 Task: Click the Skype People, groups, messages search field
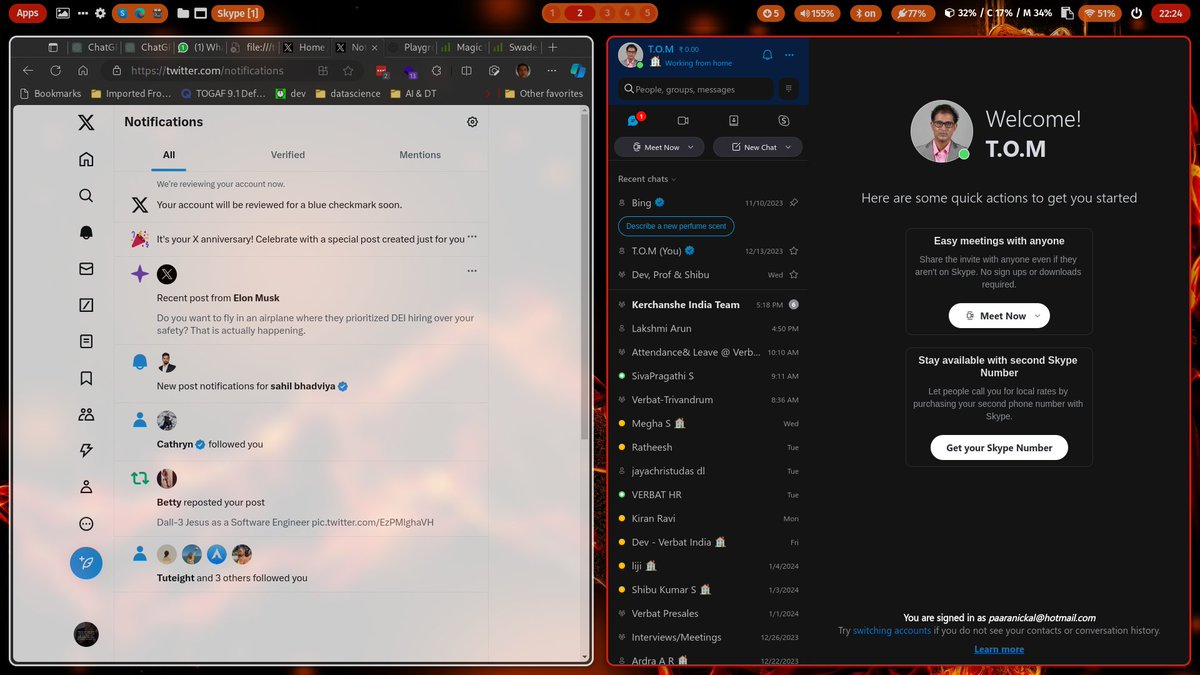(695, 89)
